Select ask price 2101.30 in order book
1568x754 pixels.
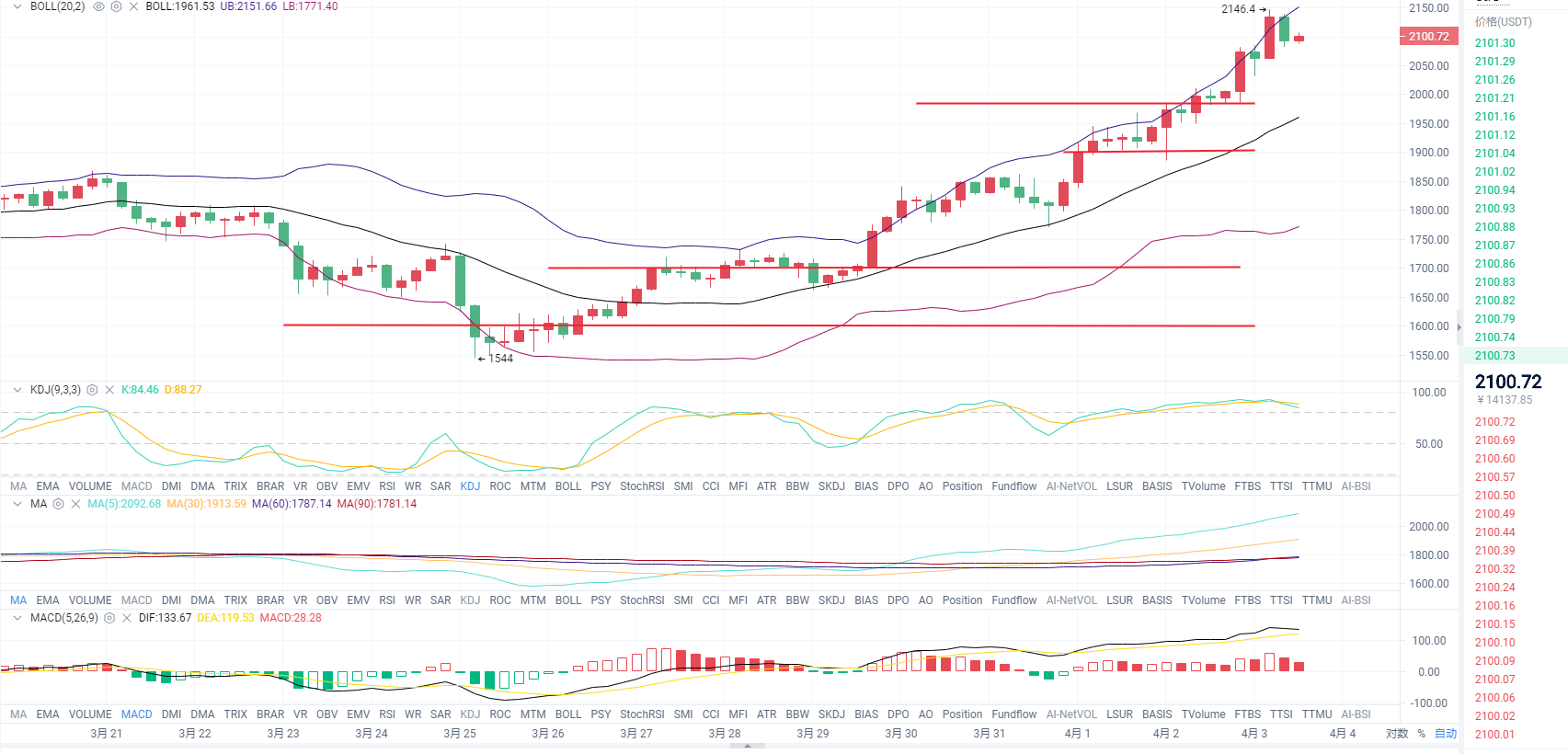click(x=1494, y=43)
